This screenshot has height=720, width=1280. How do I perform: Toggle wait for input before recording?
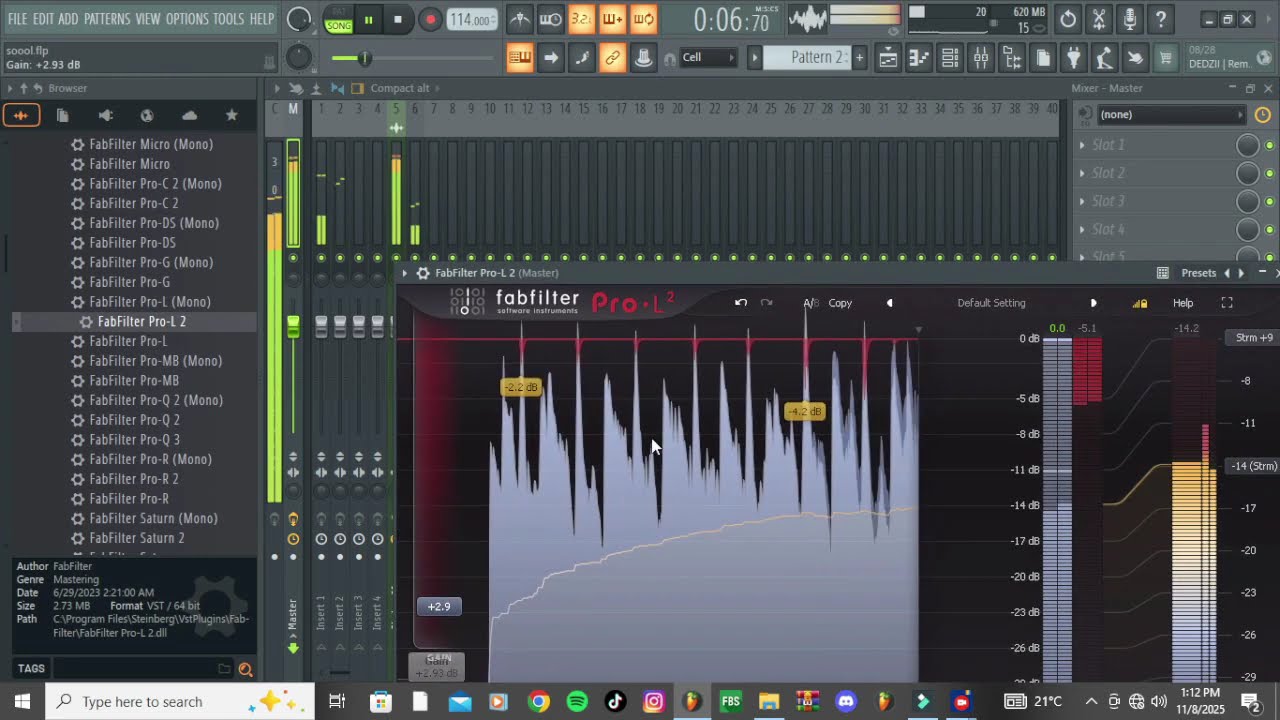click(550, 19)
